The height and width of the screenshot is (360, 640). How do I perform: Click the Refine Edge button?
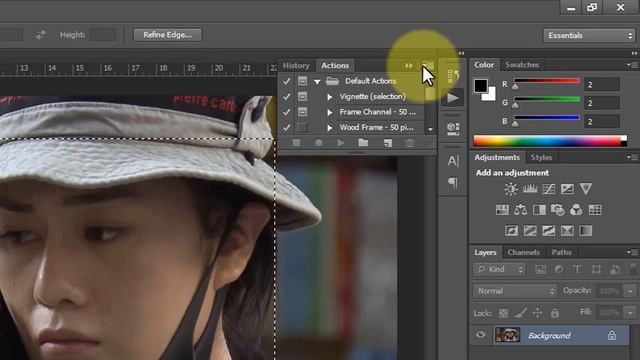tap(167, 35)
